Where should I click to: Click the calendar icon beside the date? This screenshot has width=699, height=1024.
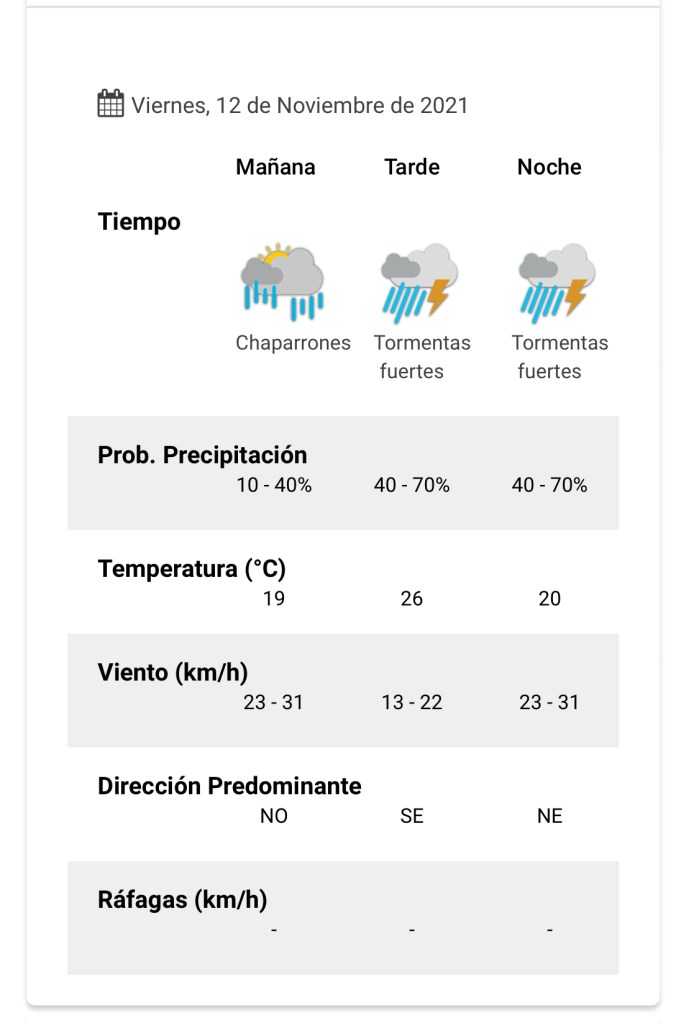coord(110,104)
